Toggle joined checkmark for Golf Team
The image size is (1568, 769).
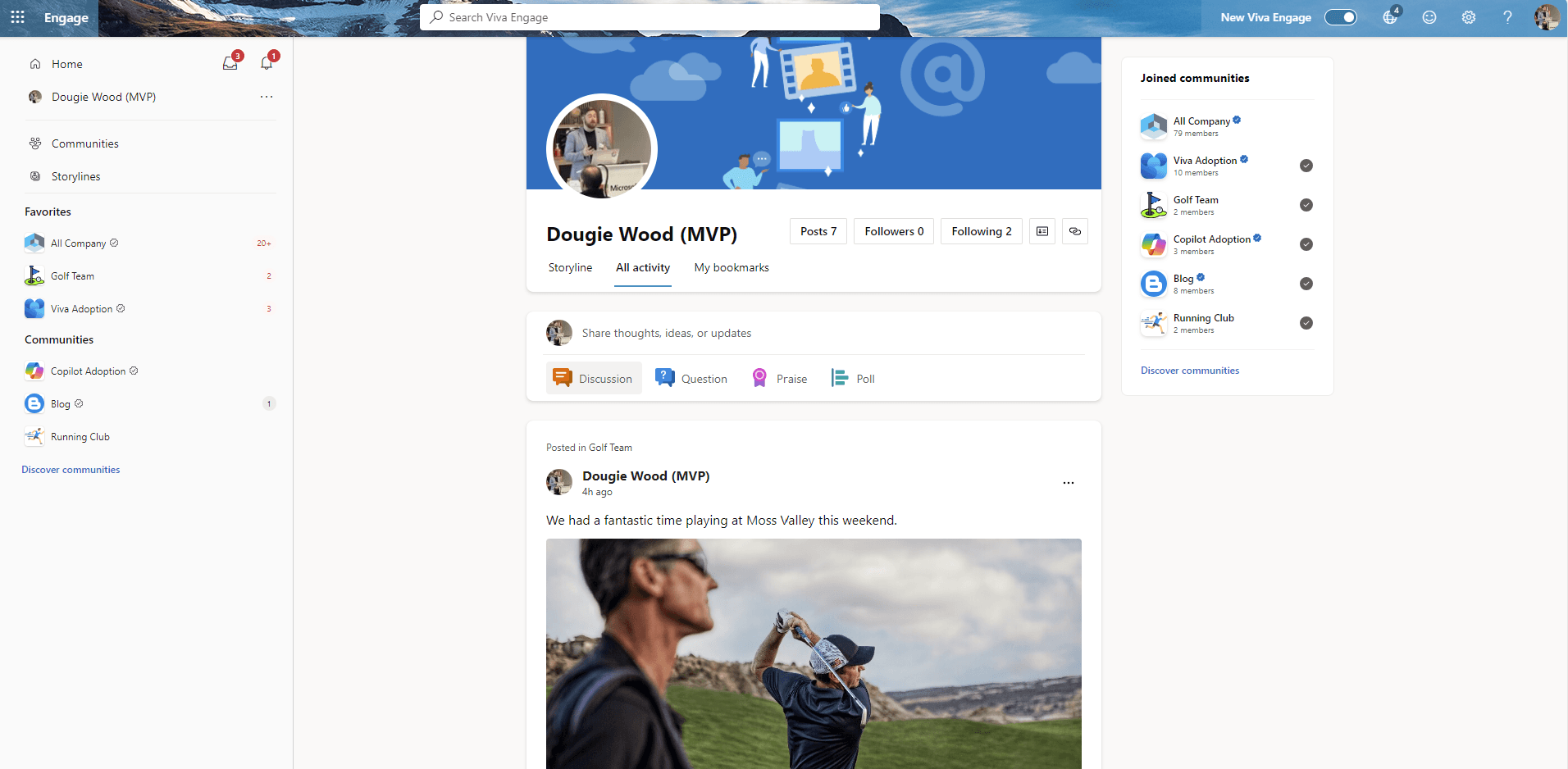coord(1306,205)
